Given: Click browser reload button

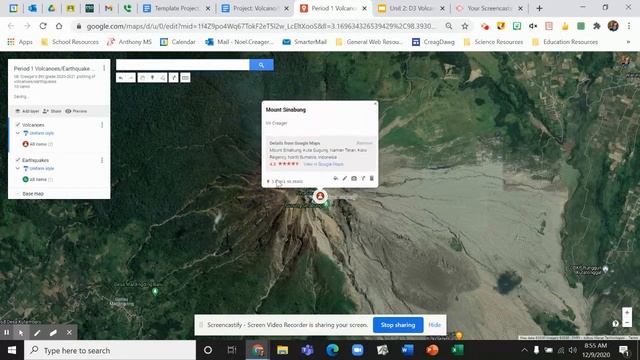Looking at the screenshot, I should click(43, 26).
